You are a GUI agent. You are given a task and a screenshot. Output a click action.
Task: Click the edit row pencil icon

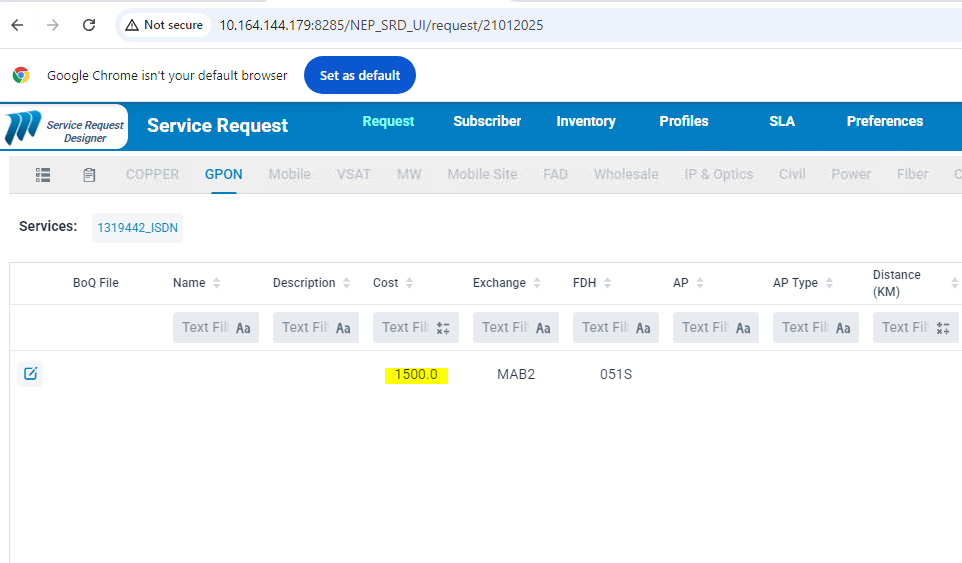pos(30,374)
